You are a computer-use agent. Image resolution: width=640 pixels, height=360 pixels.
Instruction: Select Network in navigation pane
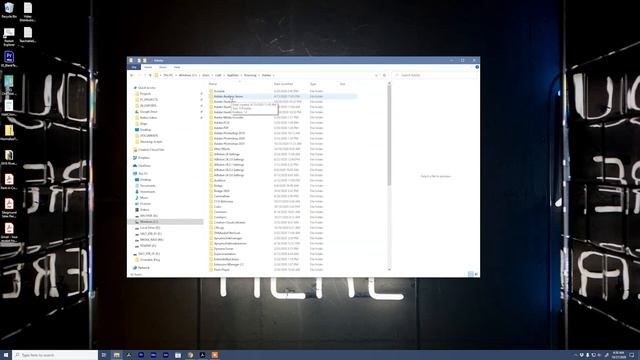(x=143, y=268)
